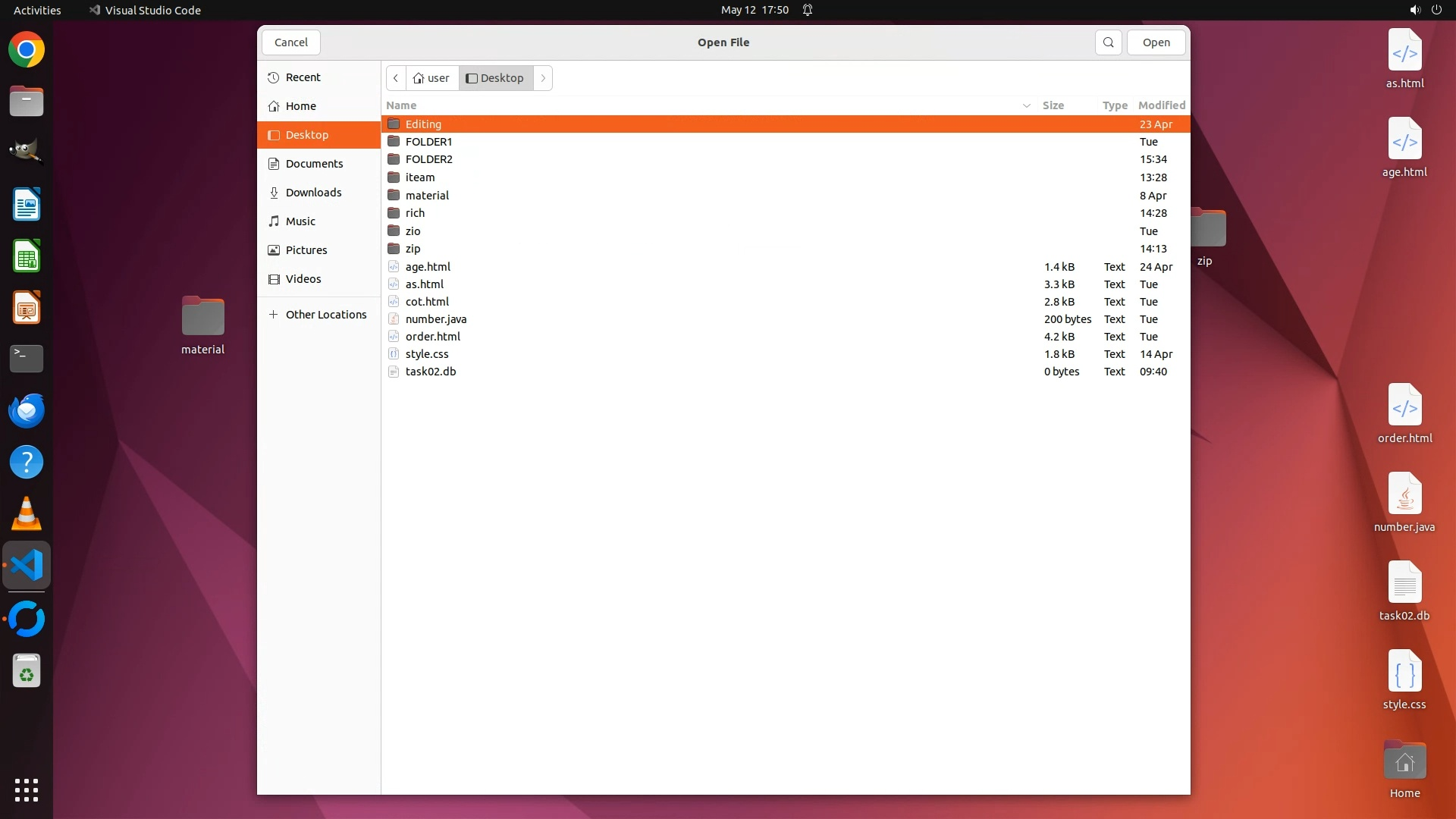Open the Terminal dock icon
Image resolution: width=1456 pixels, height=819 pixels.
point(27,359)
